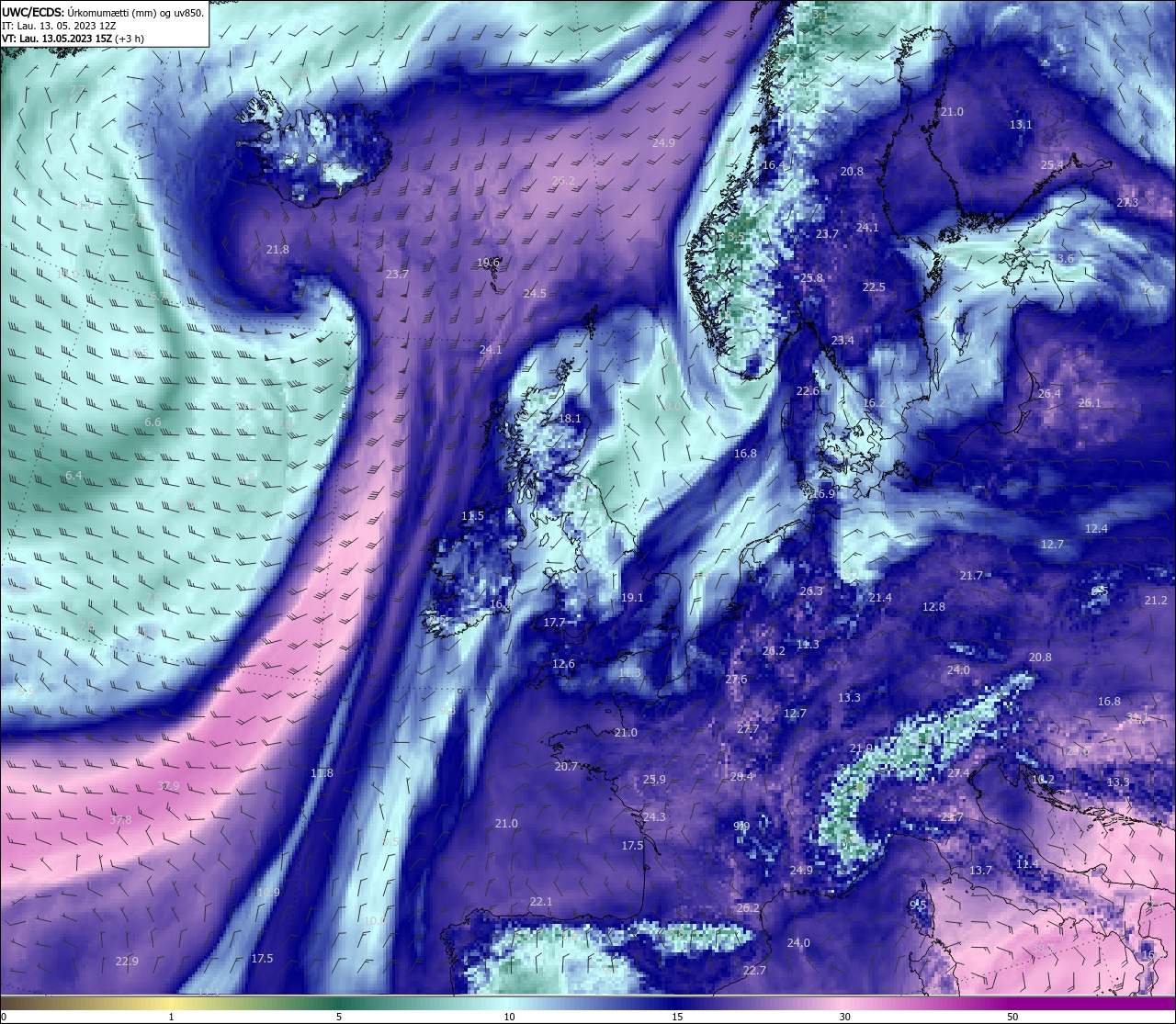Click the 24.5 value label

click(535, 294)
